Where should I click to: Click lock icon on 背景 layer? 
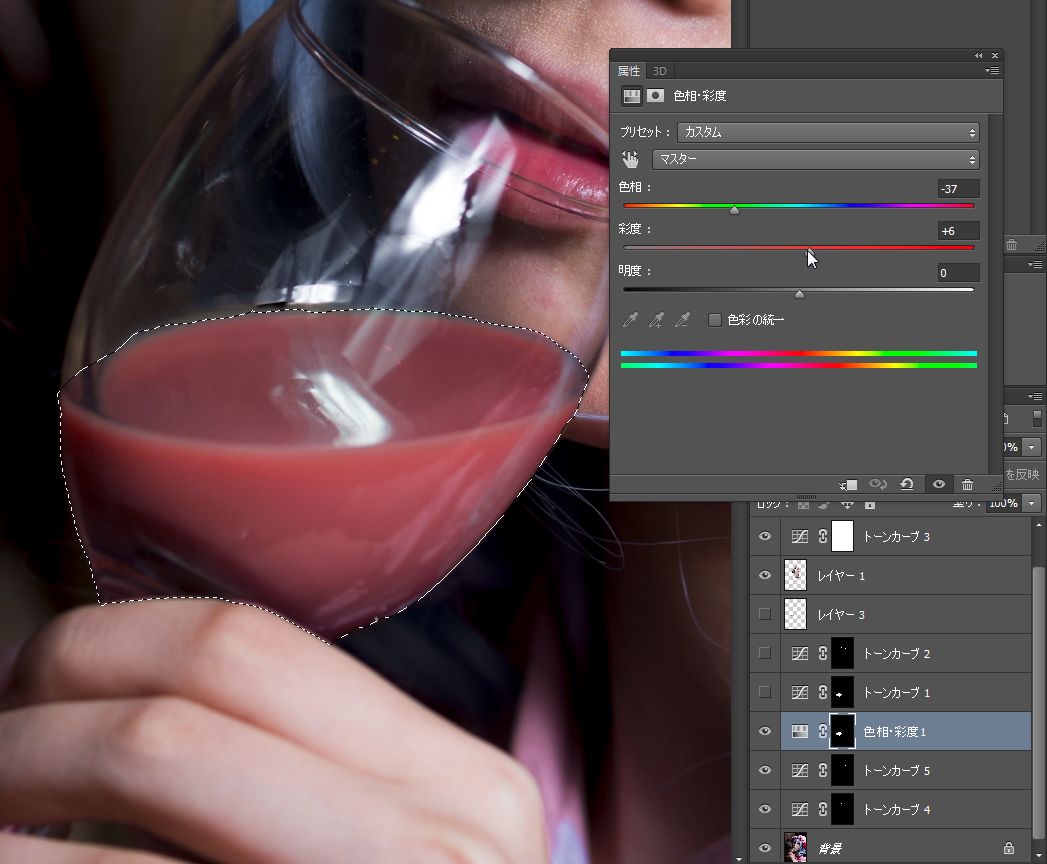coord(1008,849)
